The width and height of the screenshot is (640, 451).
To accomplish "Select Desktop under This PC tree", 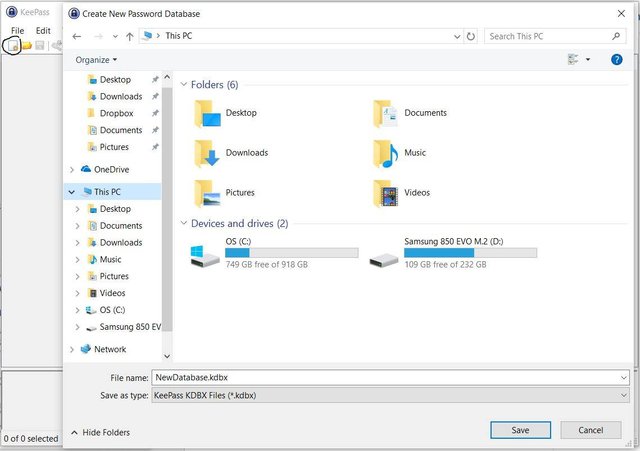I will (115, 209).
